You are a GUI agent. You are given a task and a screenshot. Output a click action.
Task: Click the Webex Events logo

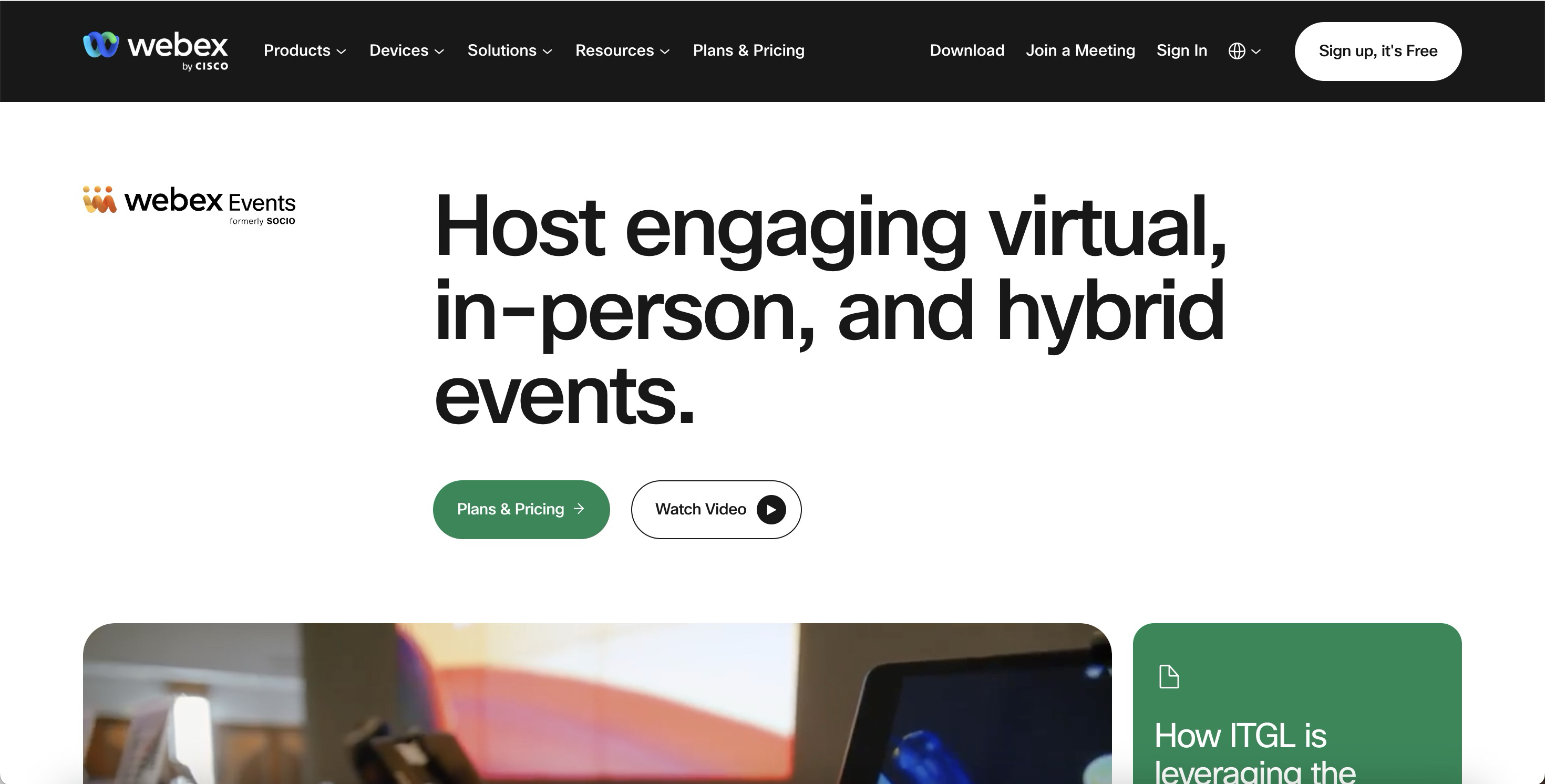[x=189, y=206]
